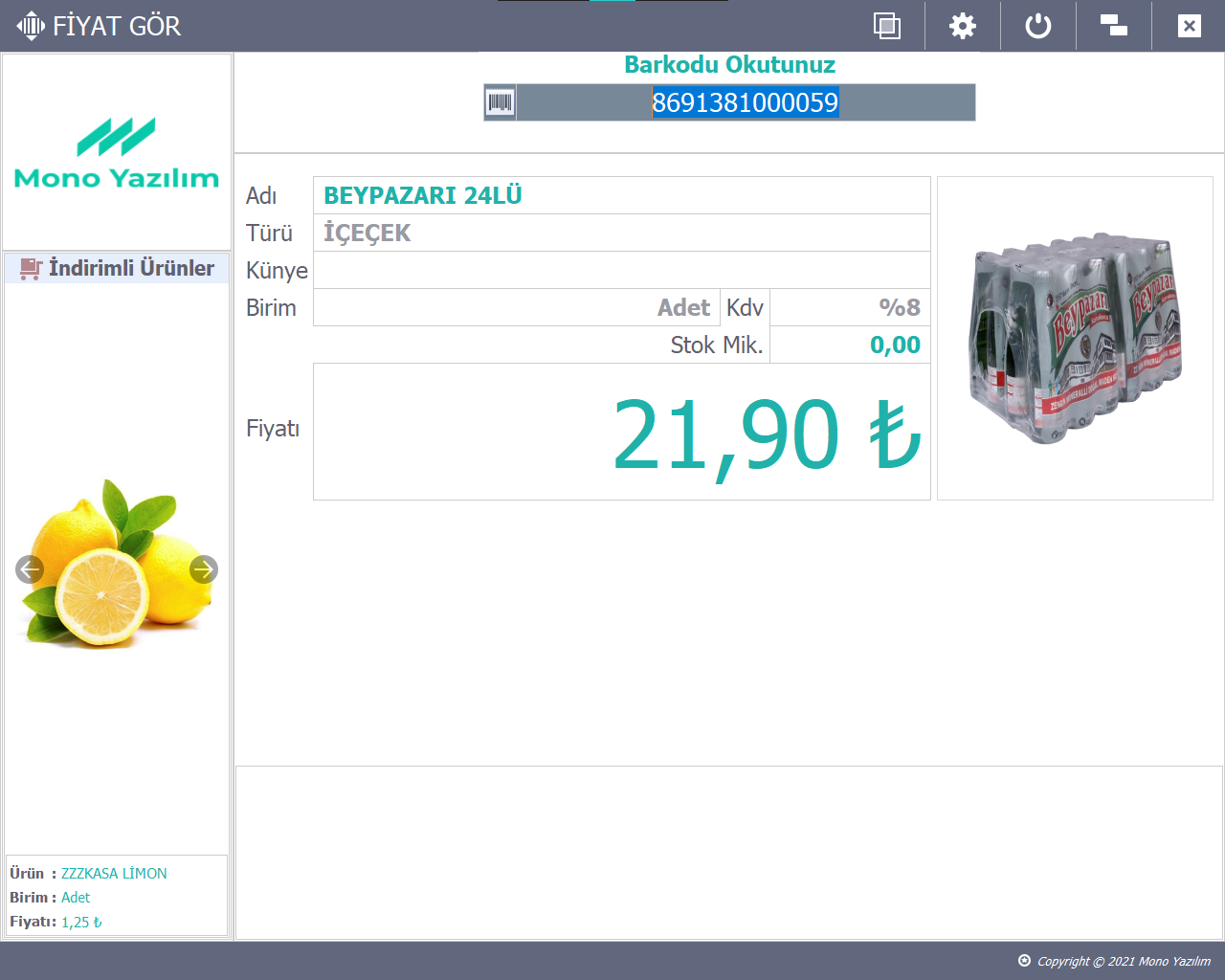
Task: Click the ZZZKASA LİMON product name link
Action: pyautogui.click(x=114, y=873)
